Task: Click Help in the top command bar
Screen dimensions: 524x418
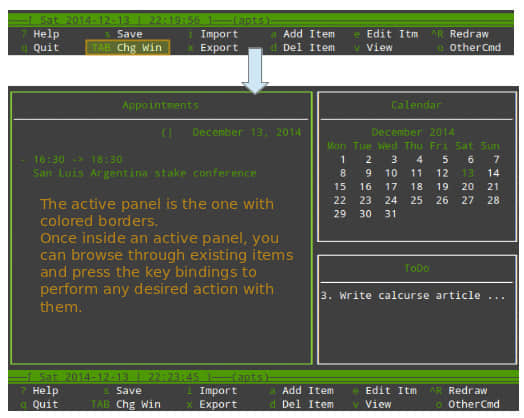Action: [46, 34]
